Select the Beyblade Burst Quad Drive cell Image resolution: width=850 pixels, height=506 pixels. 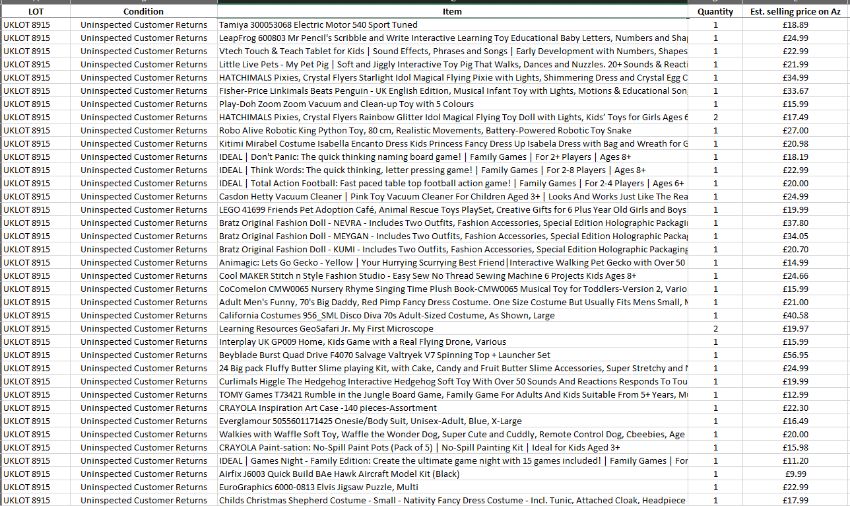click(x=453, y=355)
